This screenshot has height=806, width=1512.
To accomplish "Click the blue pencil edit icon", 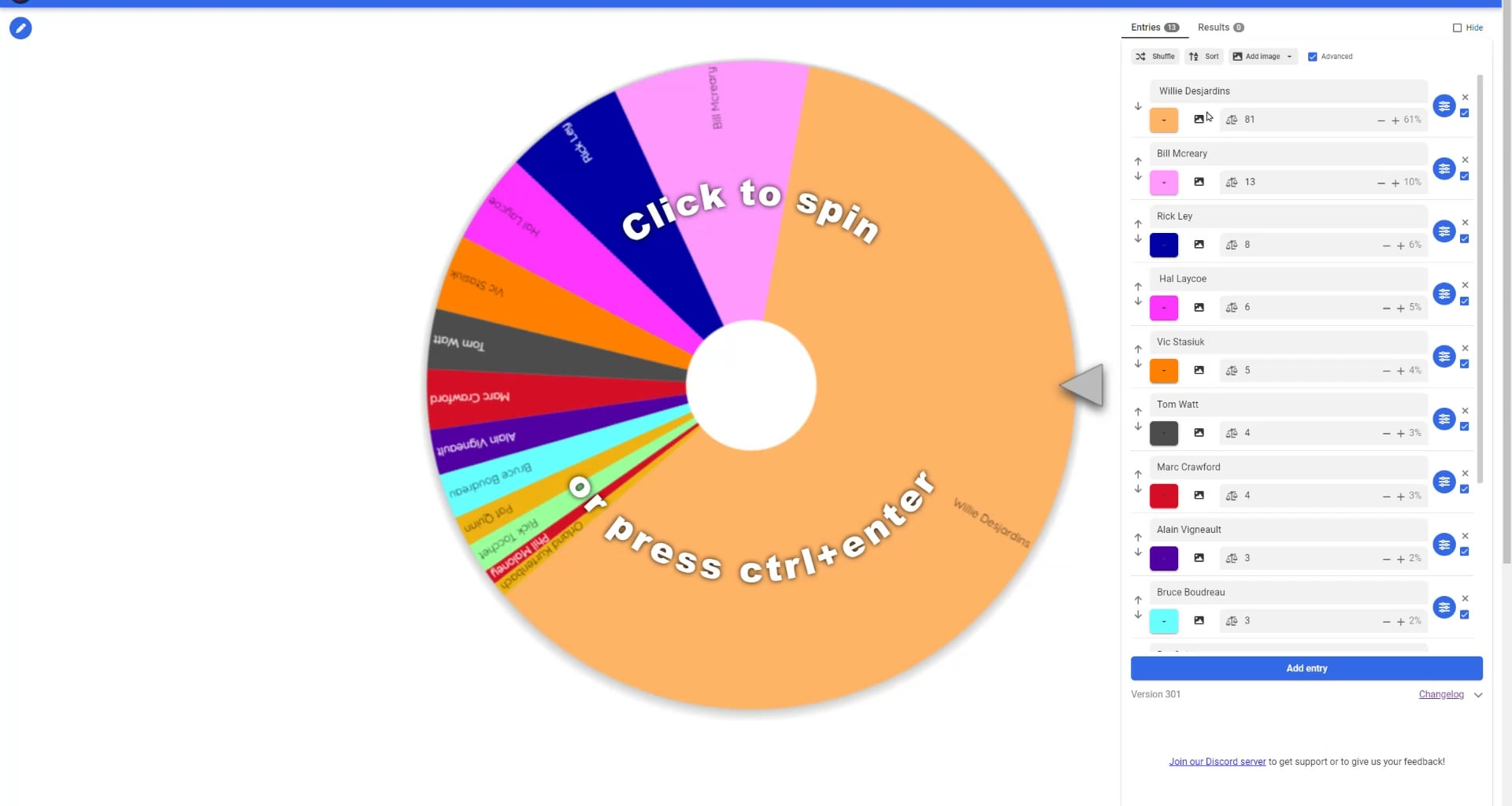I will (x=20, y=28).
